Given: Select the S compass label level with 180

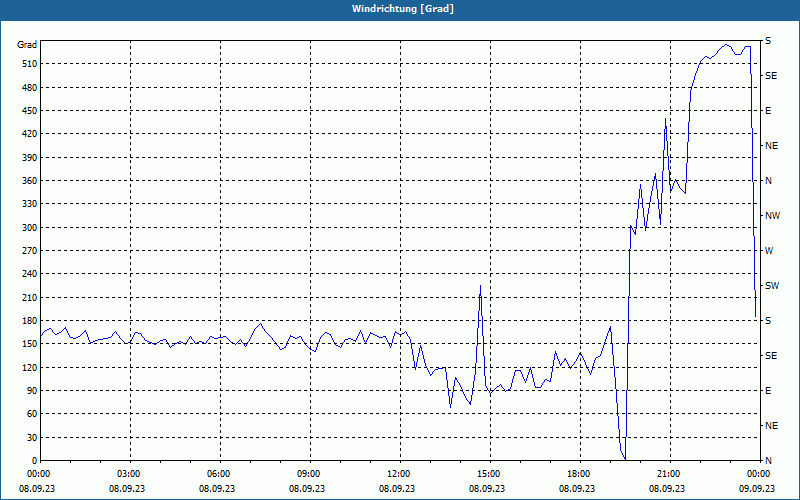Looking at the screenshot, I should (768, 320).
